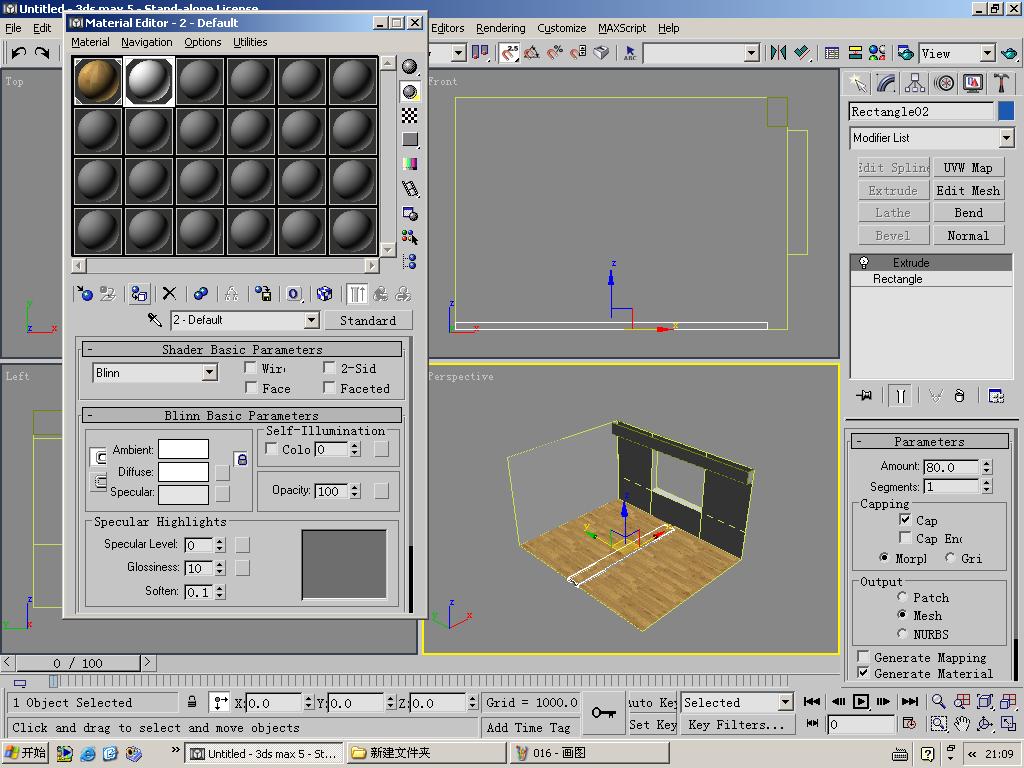The image size is (1024, 768).
Task: Click the Edit Mesh modifier button
Action: 968,190
